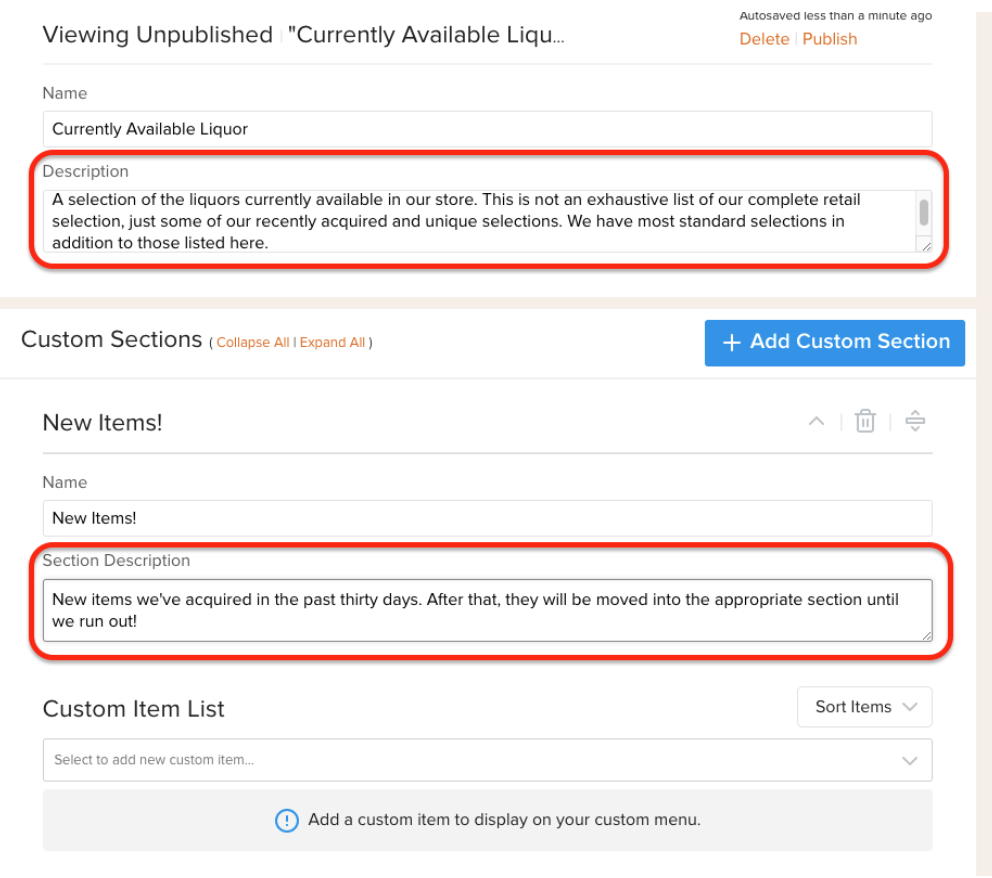Image resolution: width=992 pixels, height=878 pixels.
Task: Click the Delete link
Action: tap(764, 39)
